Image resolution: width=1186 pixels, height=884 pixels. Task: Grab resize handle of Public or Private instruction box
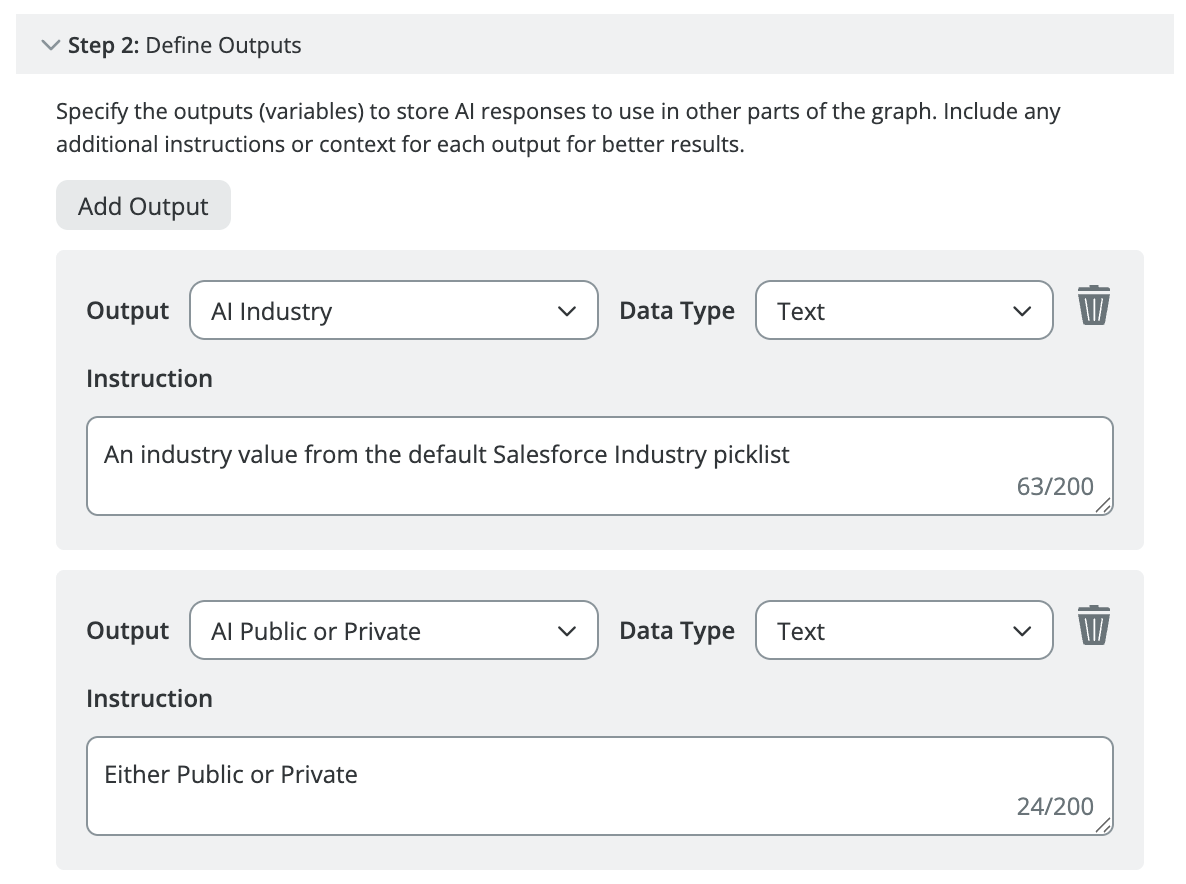point(1103,827)
